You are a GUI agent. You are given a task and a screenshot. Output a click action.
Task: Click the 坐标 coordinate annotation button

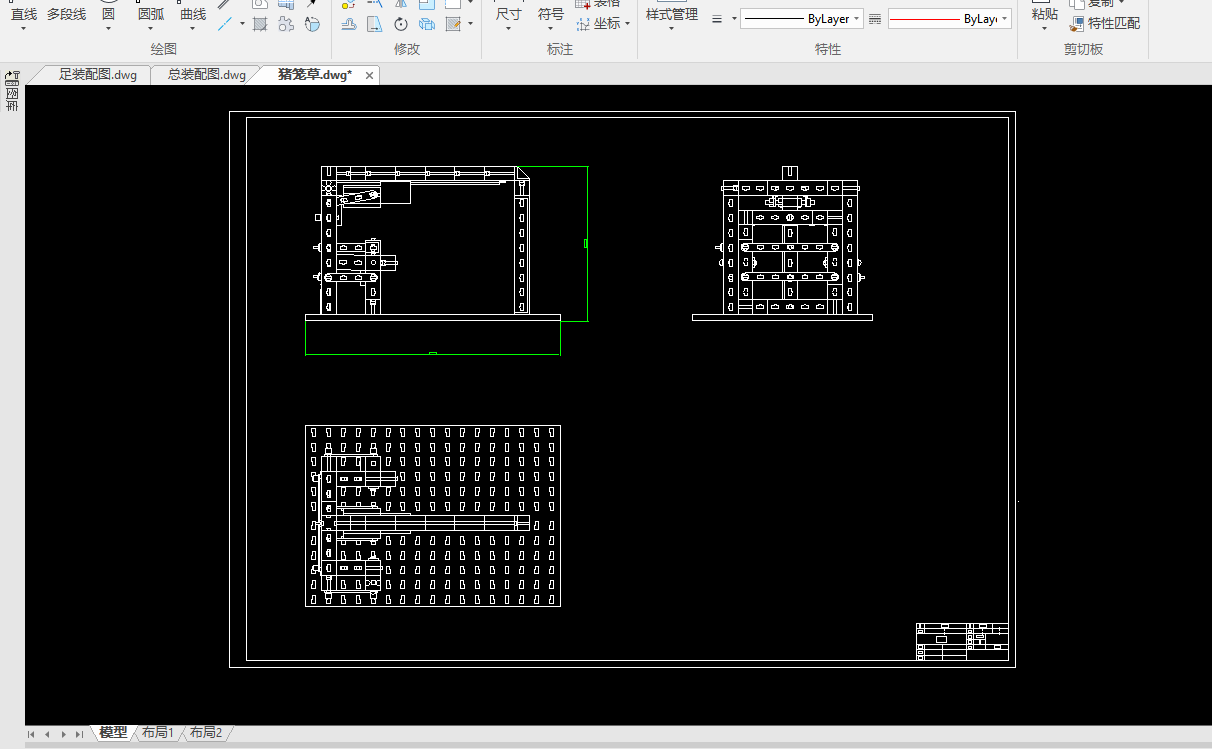point(598,23)
